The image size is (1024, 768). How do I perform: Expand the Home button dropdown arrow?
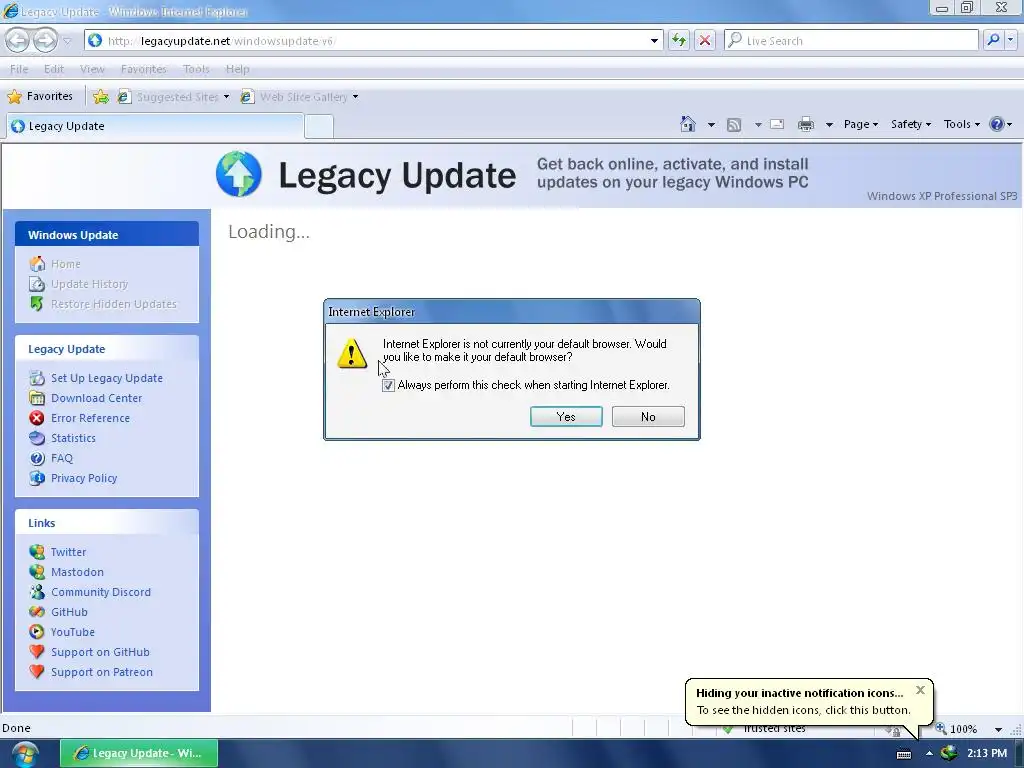pos(711,124)
